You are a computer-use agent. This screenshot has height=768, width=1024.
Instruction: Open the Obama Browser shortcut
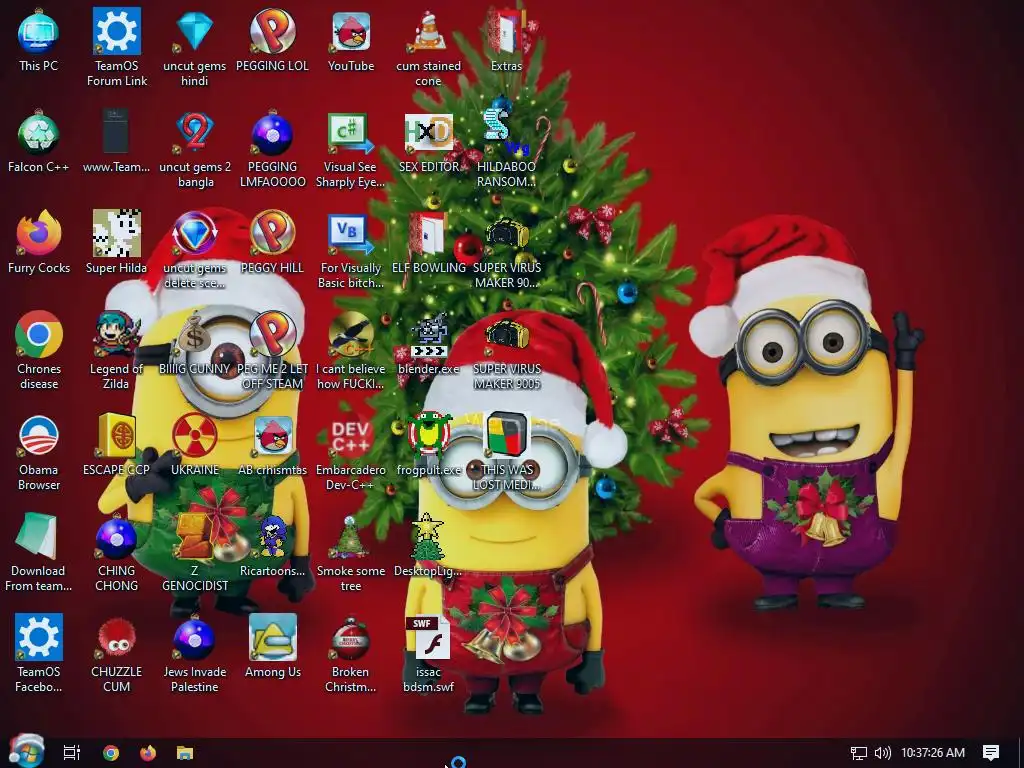click(39, 452)
